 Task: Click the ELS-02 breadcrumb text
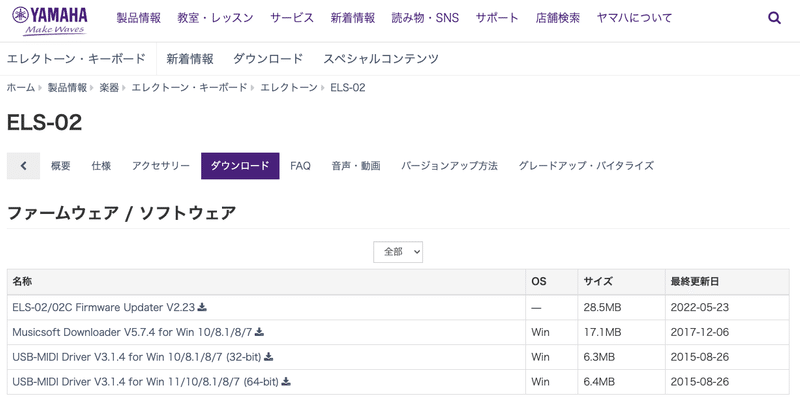(347, 88)
